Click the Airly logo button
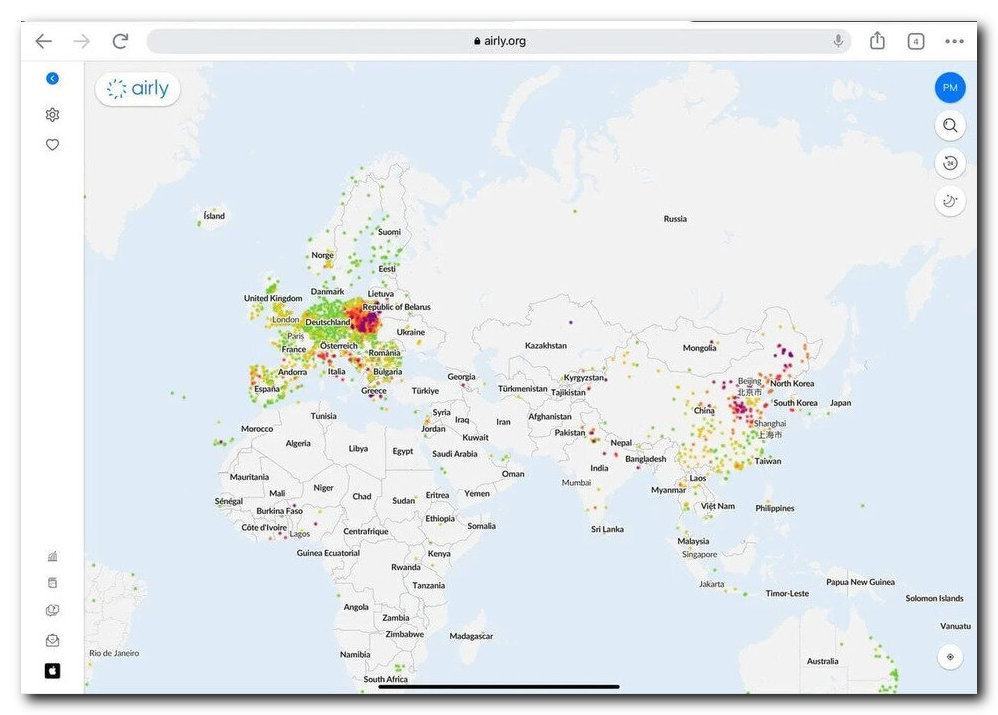Screen dimensions: 998x715 138,89
